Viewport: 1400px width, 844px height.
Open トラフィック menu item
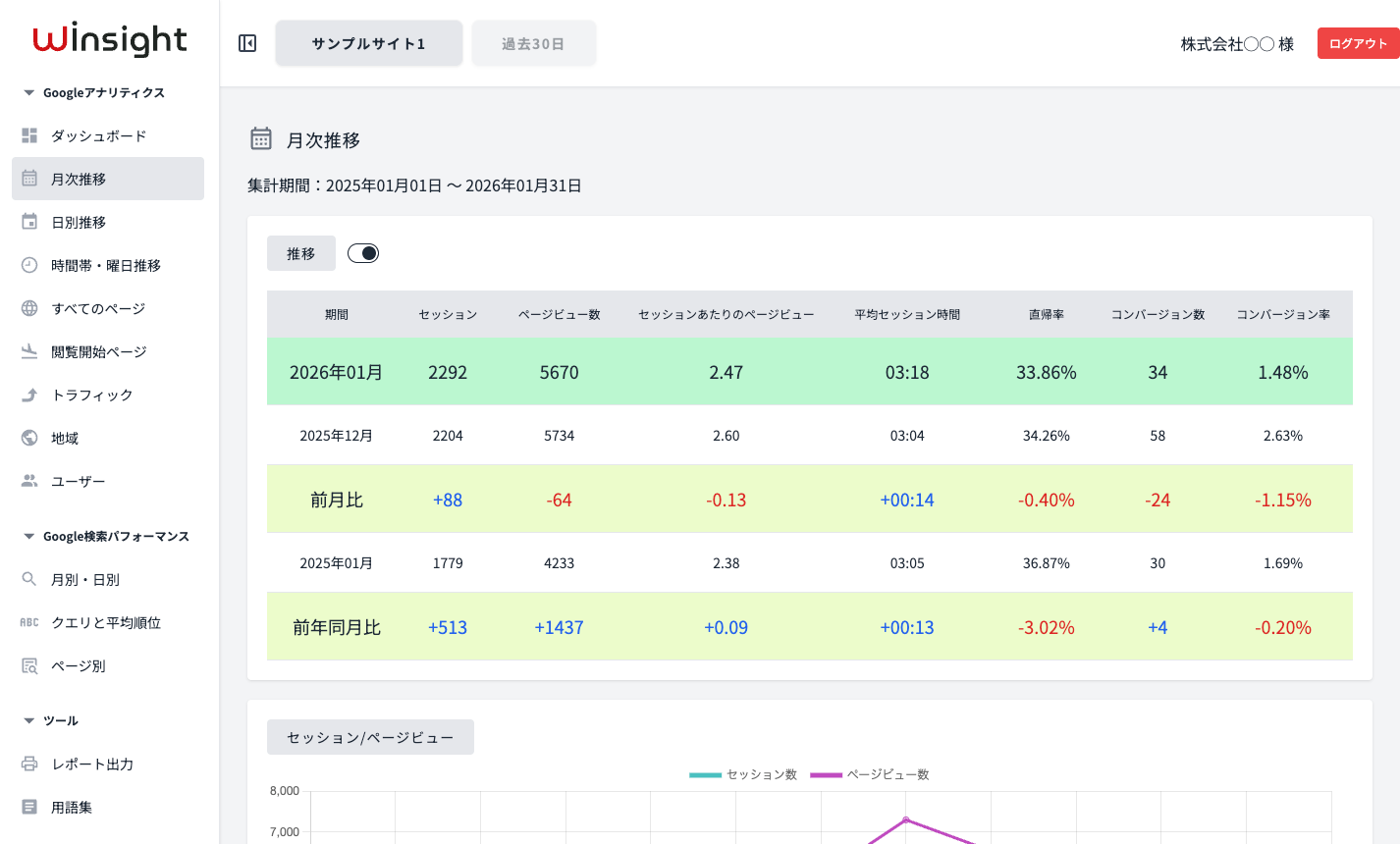click(x=108, y=395)
